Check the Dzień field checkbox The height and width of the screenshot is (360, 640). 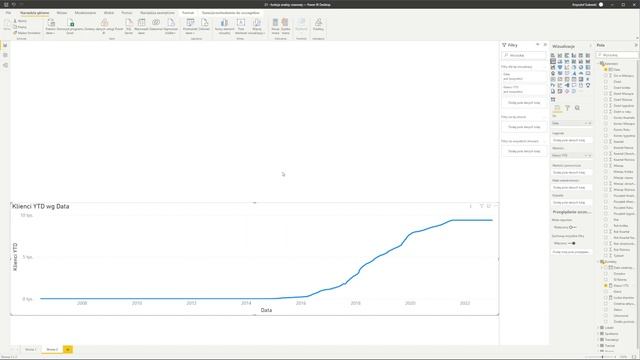pyautogui.click(x=606, y=82)
